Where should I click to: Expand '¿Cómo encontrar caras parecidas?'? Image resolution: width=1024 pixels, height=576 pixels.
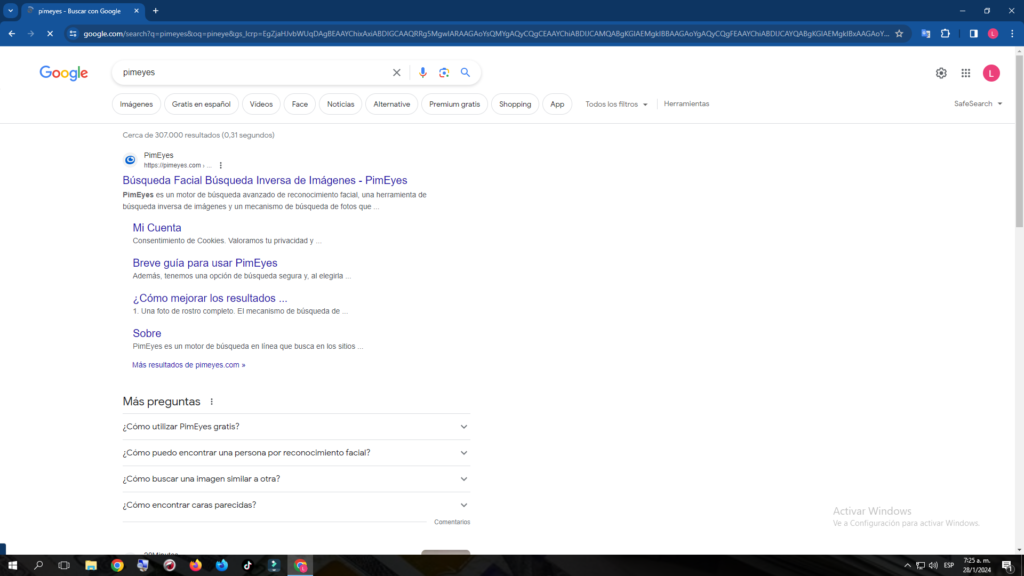click(296, 505)
